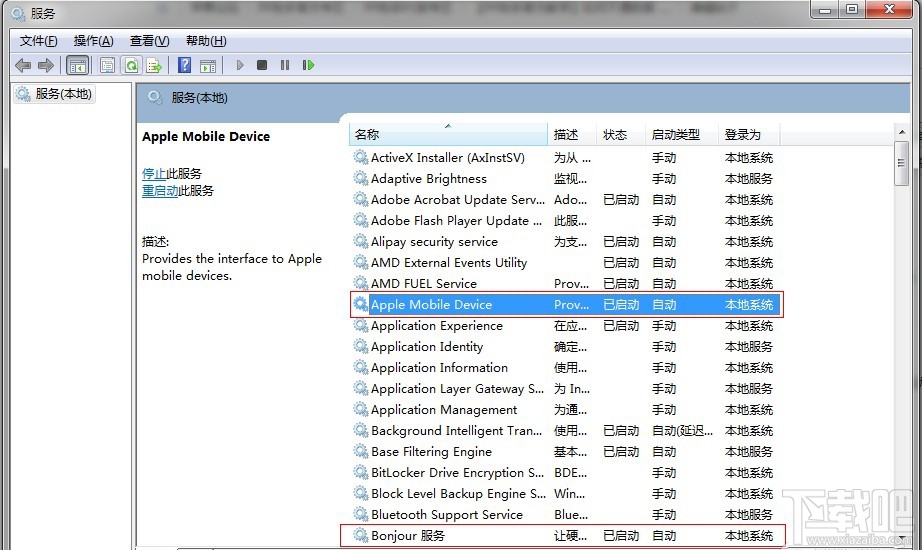Select Adobe Acrobat Update Service row
This screenshot has height=550, width=922.
coord(566,200)
